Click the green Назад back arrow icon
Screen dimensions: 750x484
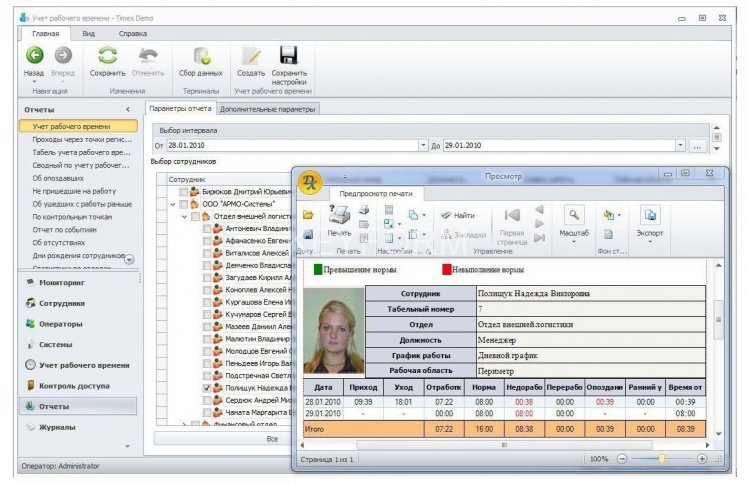point(33,56)
